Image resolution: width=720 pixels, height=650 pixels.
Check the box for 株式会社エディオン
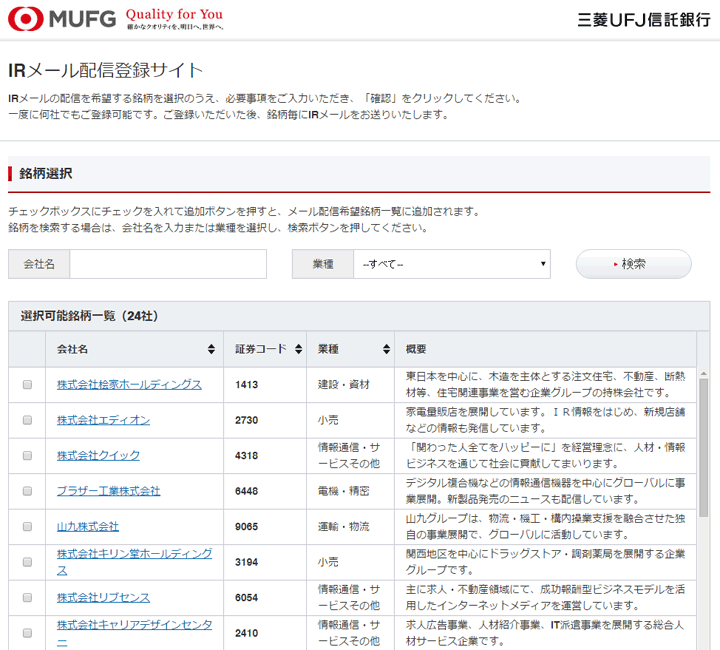pyautogui.click(x=28, y=420)
